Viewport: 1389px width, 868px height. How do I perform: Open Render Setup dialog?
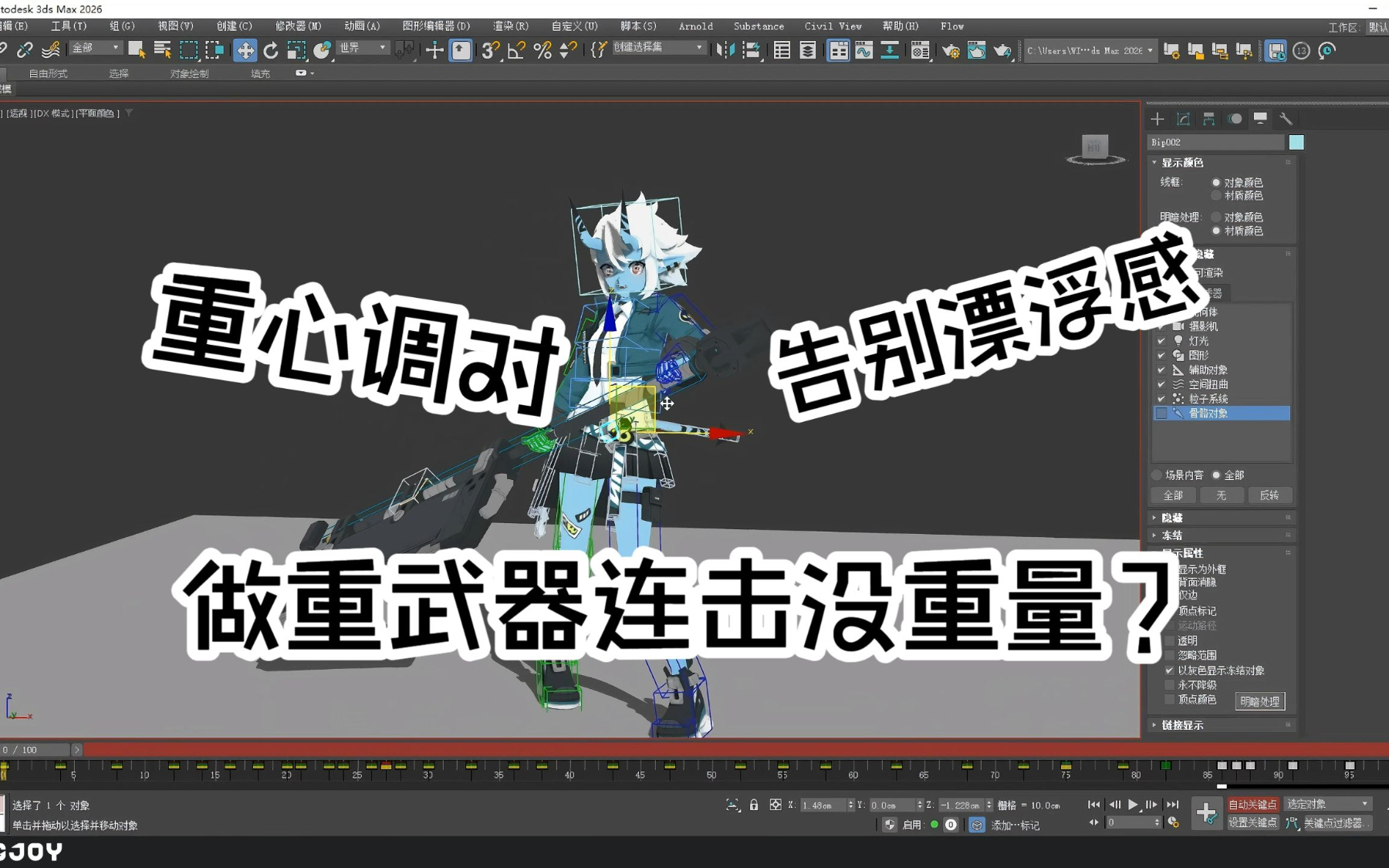951,51
